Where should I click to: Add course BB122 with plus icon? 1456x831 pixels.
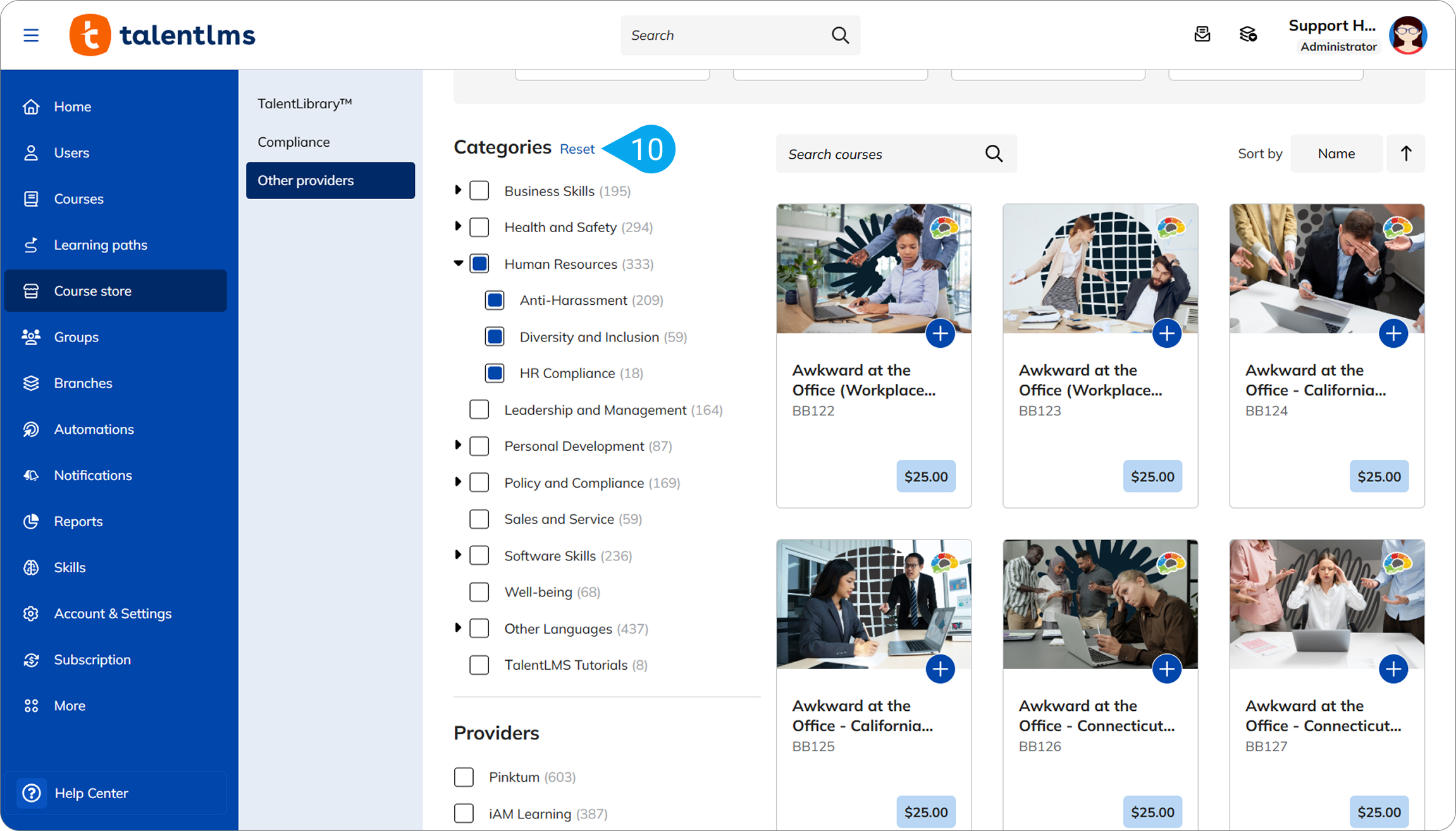(x=940, y=333)
